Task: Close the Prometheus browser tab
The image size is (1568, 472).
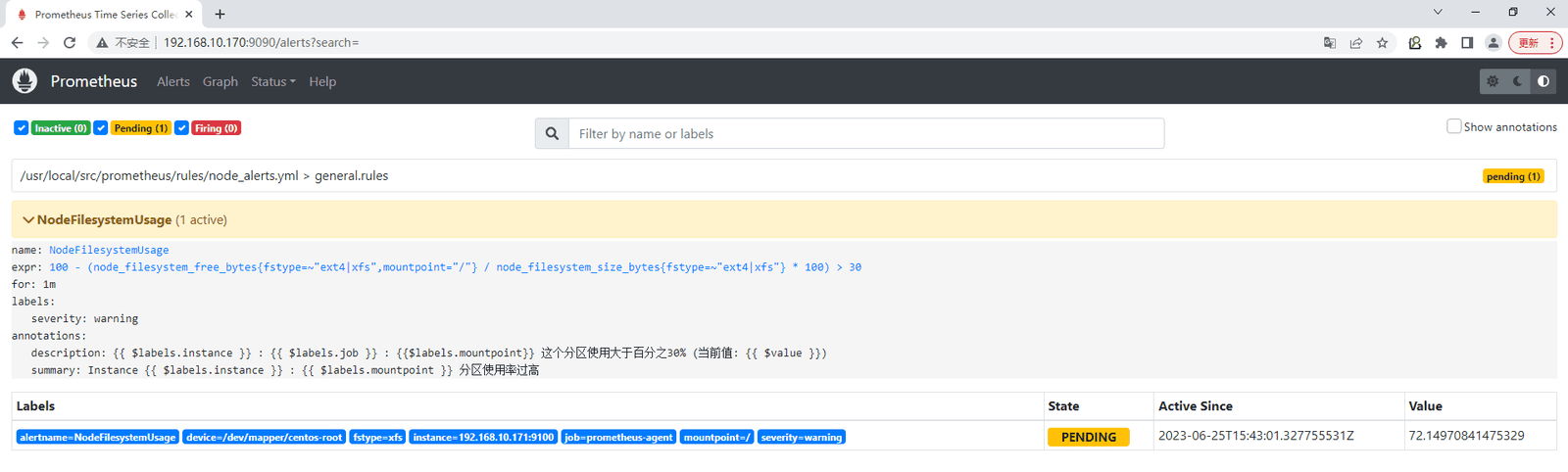Action: tap(189, 14)
